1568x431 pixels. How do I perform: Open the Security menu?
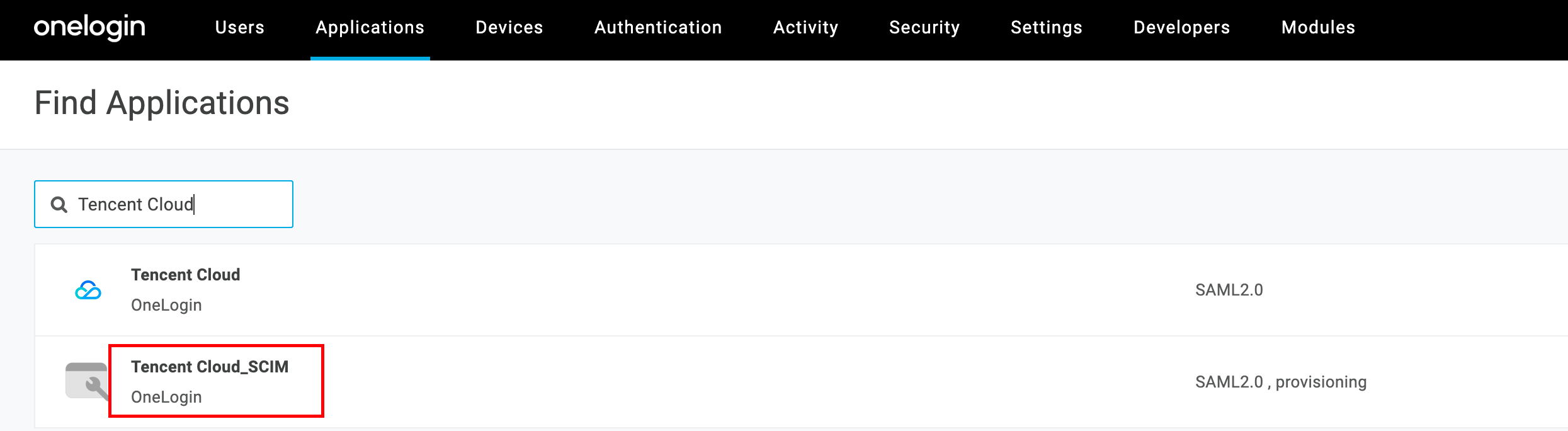(924, 28)
